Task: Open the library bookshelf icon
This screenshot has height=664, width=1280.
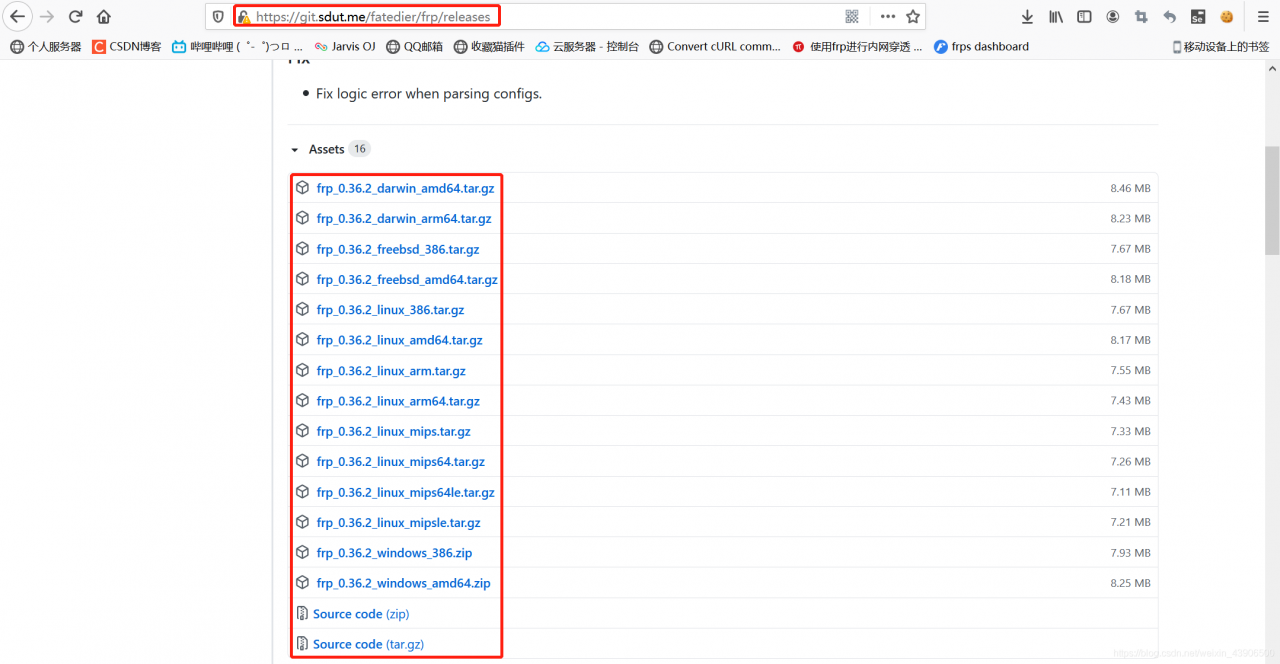Action: (1056, 16)
